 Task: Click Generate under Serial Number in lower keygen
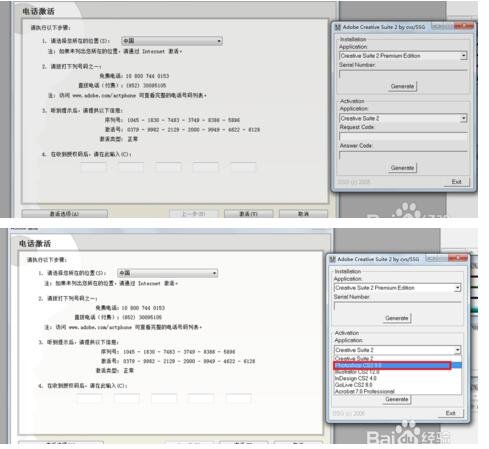[x=397, y=318]
